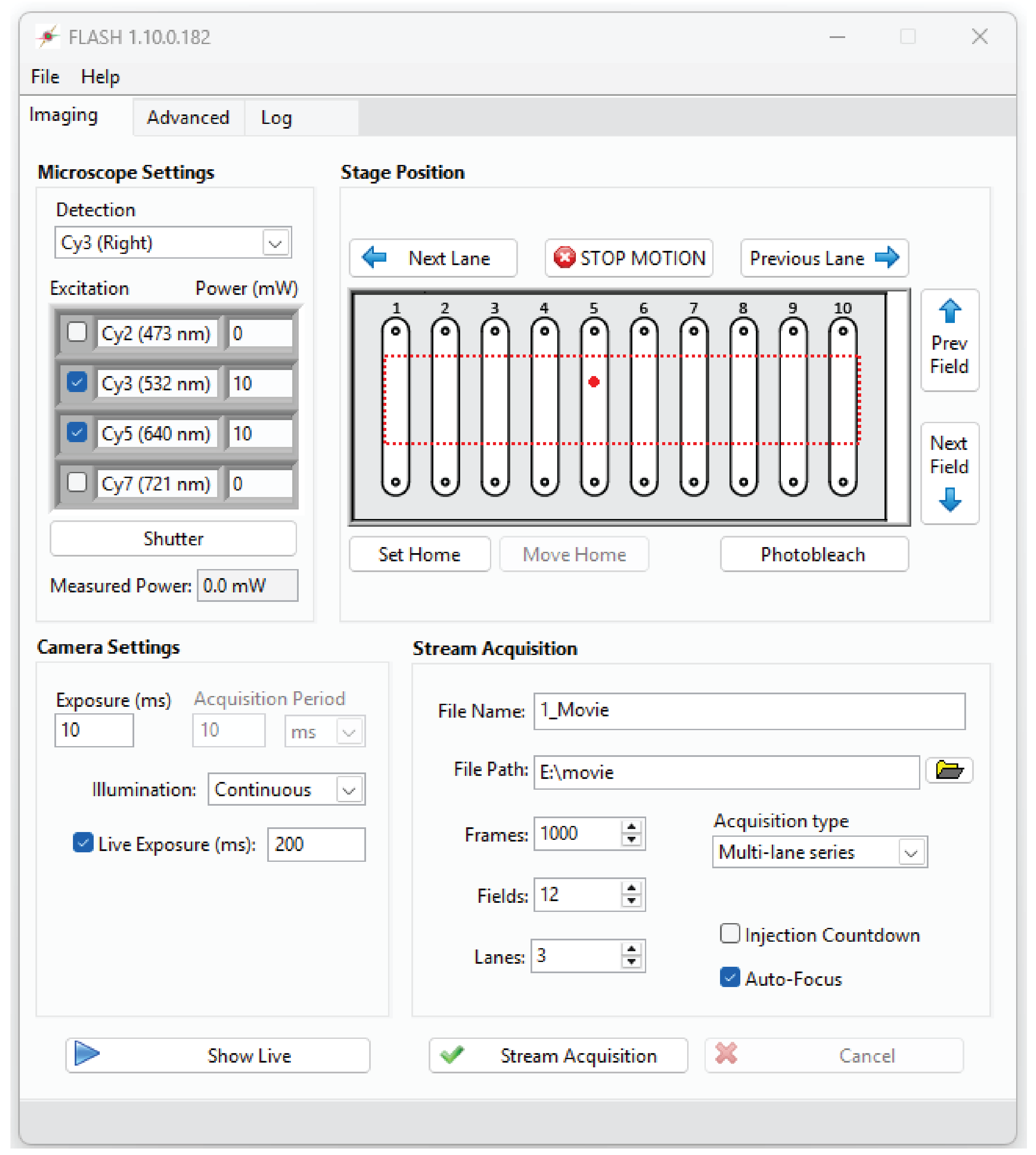The height and width of the screenshot is (1155, 1036).
Task: Click the Next Lane left arrow button
Action: (433, 258)
